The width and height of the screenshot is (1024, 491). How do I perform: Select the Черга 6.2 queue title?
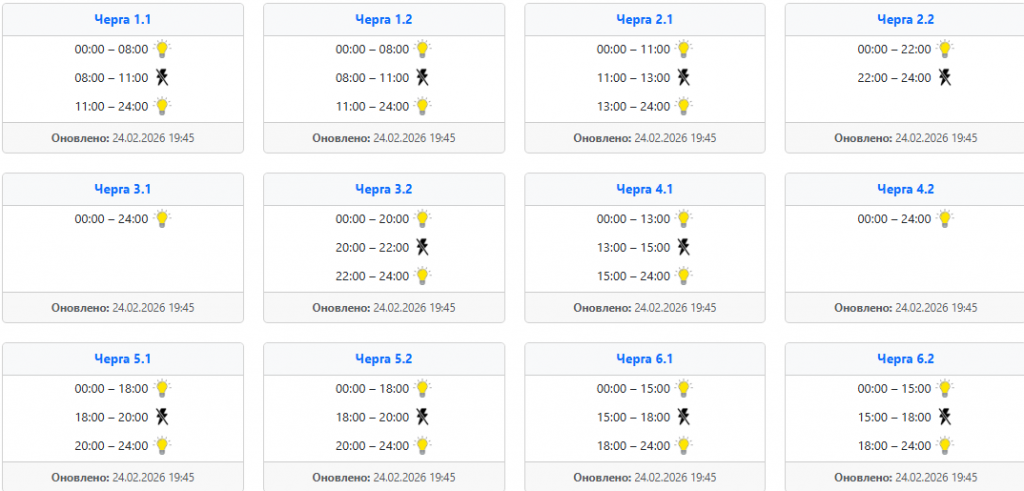[x=905, y=359]
